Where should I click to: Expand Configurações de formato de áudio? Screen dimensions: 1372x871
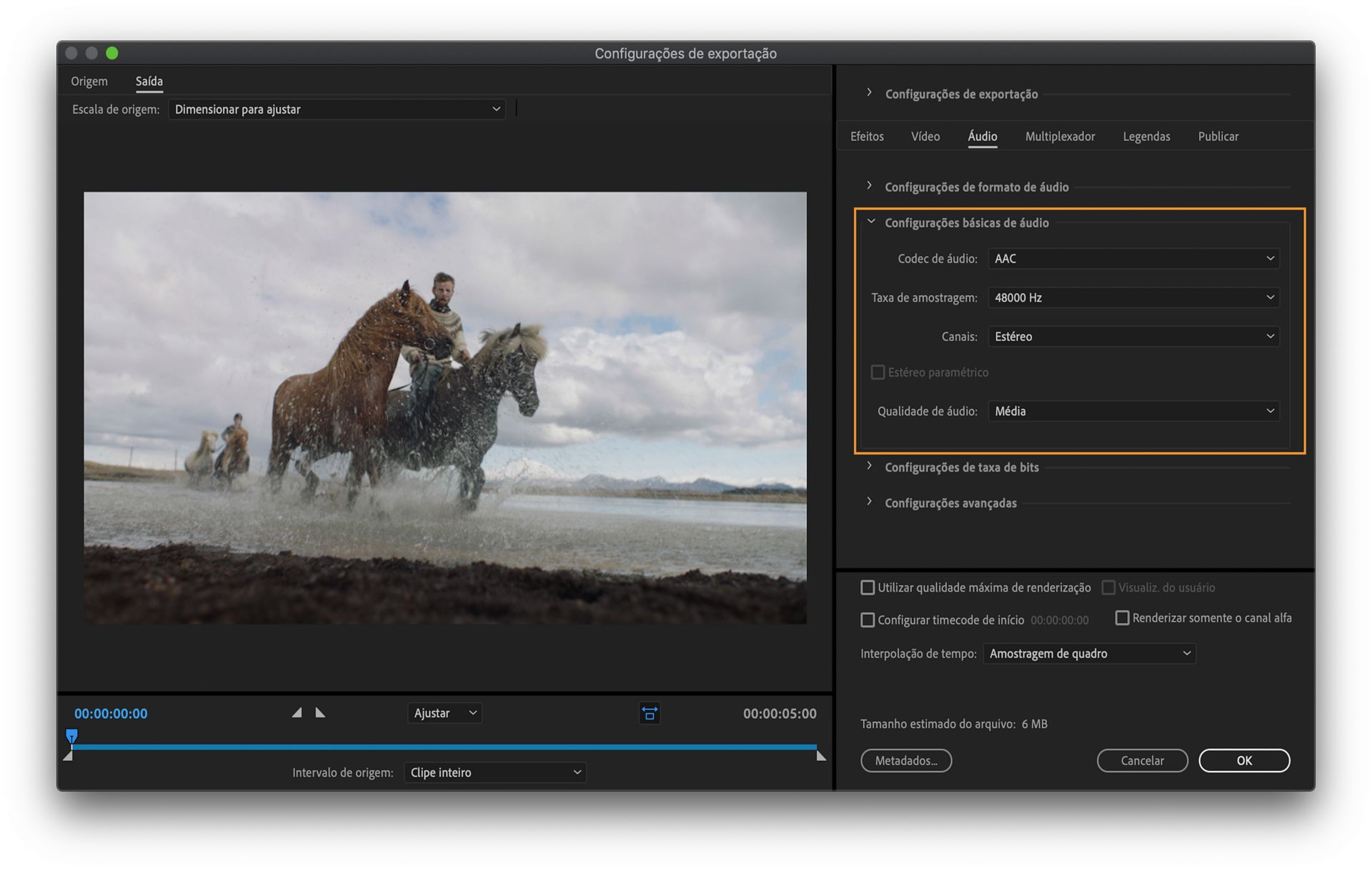click(869, 186)
